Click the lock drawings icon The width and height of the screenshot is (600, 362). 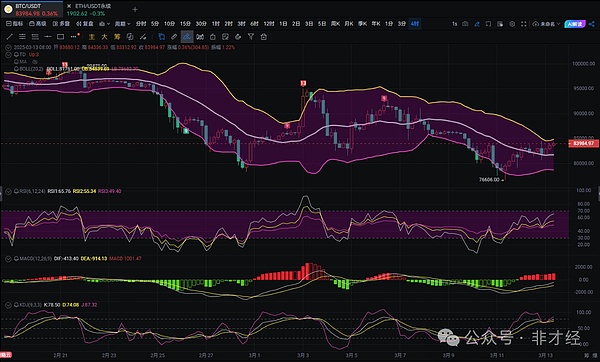(x=264, y=37)
